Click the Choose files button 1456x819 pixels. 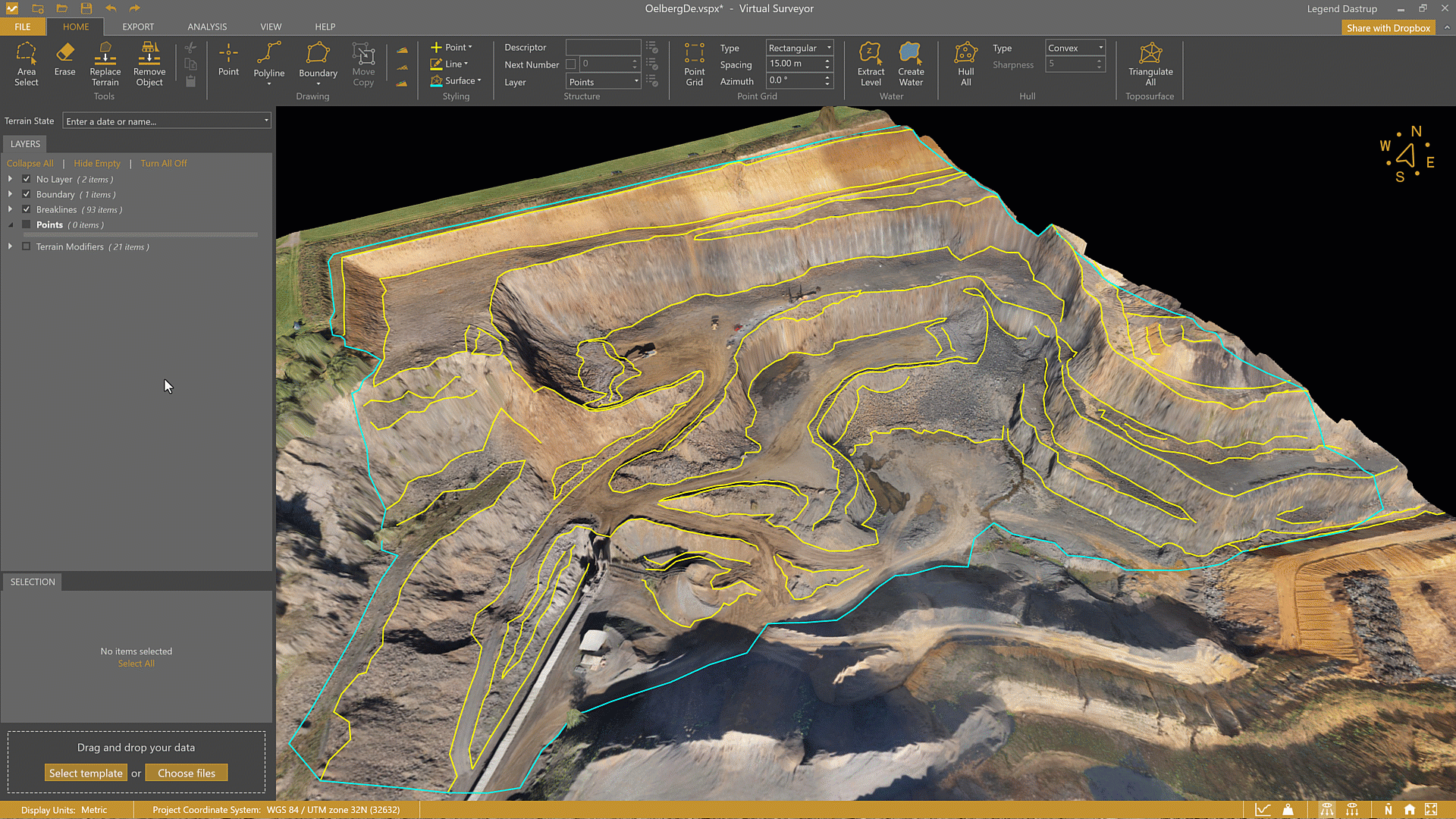coord(187,773)
